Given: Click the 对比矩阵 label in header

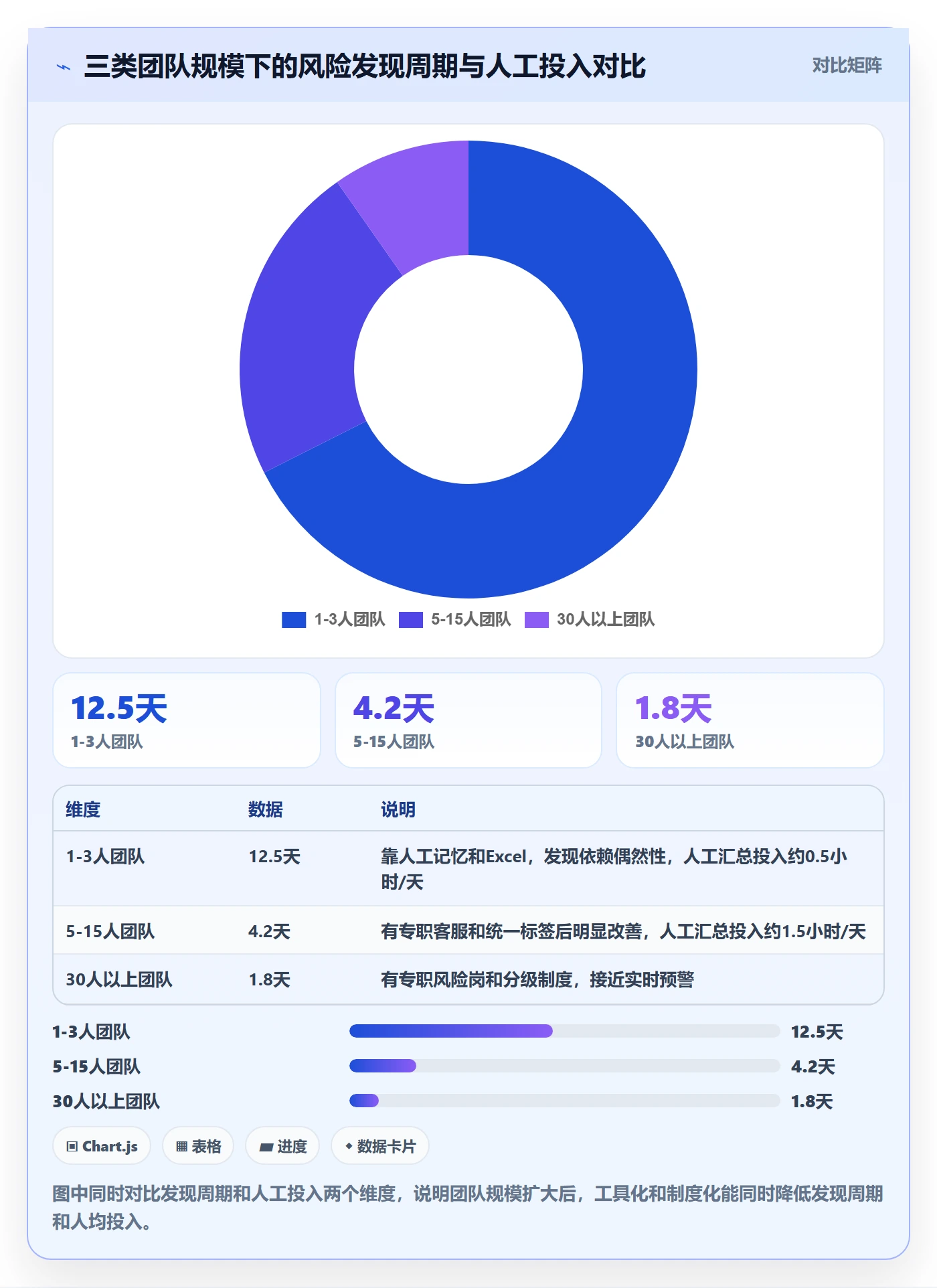Looking at the screenshot, I should click(x=847, y=66).
